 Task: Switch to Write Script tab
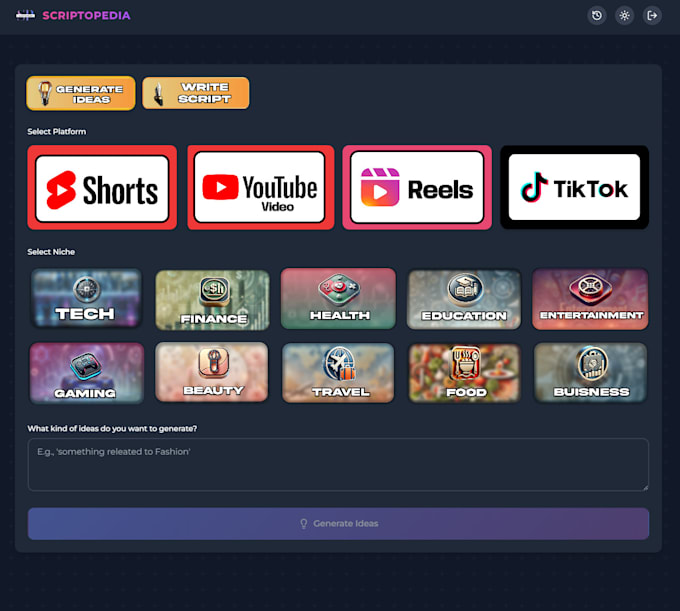click(x=196, y=93)
